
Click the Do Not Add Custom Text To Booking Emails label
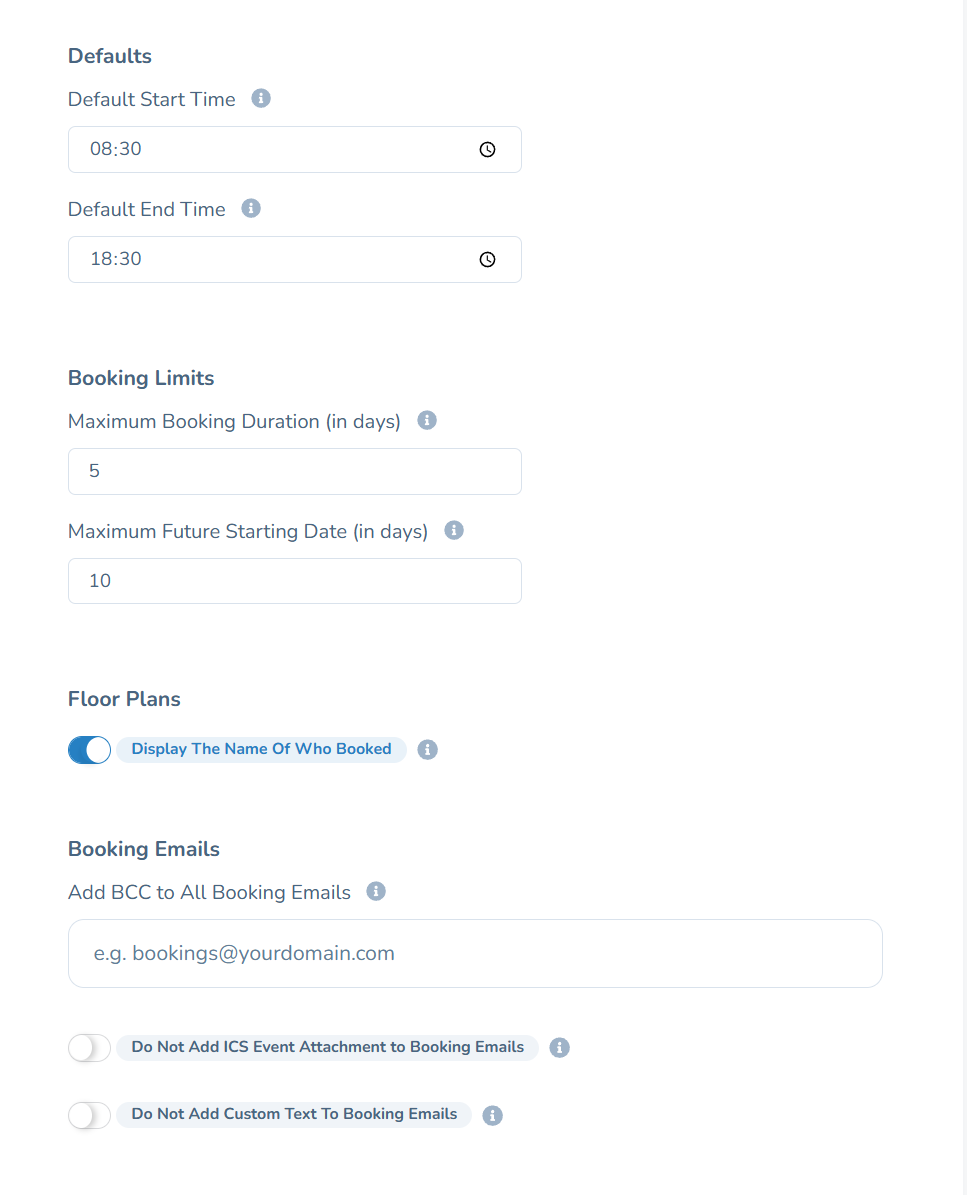pyautogui.click(x=293, y=1114)
